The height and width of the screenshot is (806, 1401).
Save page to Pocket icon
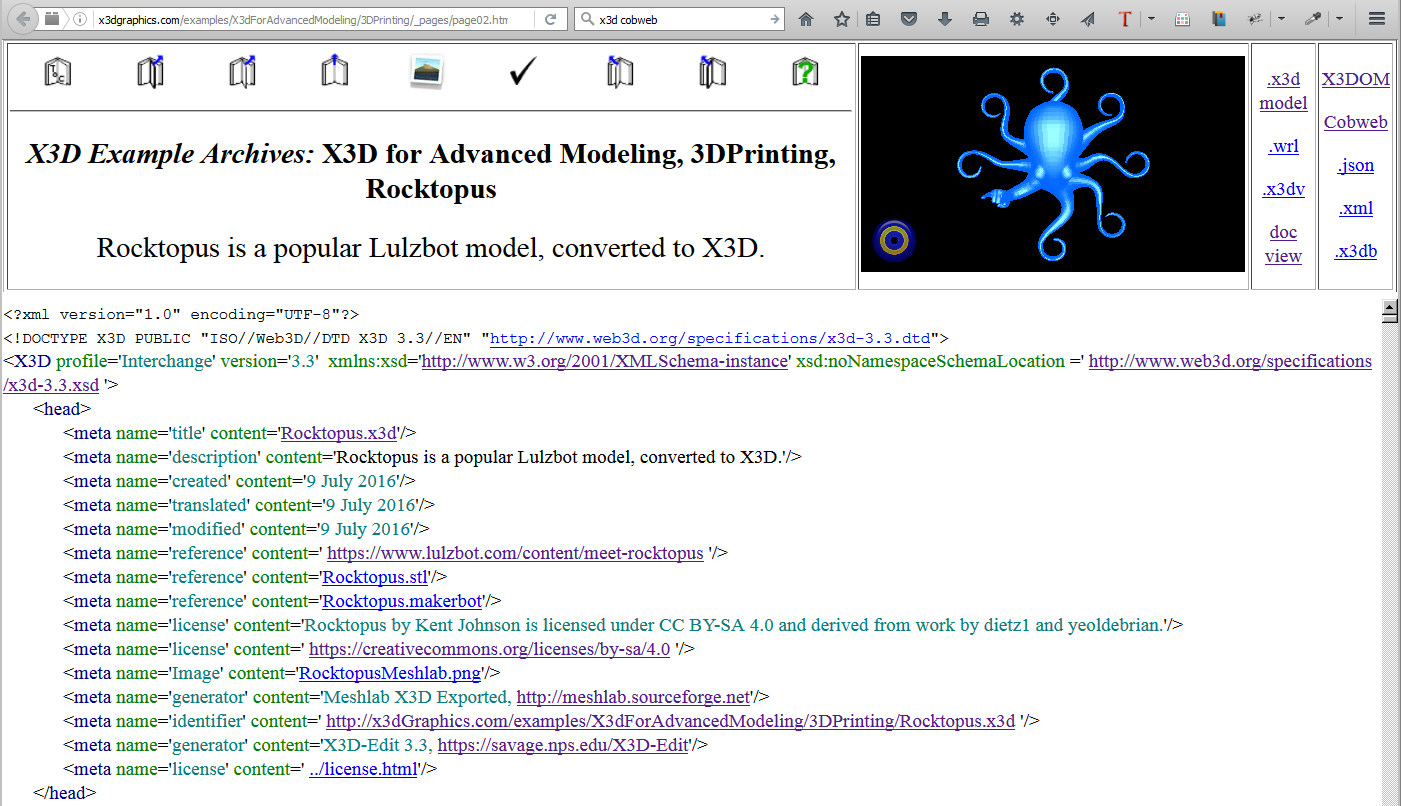(909, 19)
